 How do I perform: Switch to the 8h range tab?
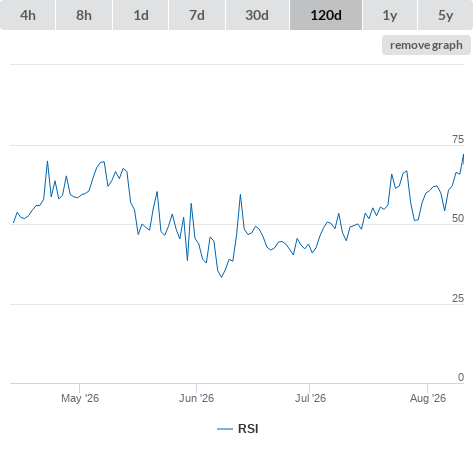84,15
